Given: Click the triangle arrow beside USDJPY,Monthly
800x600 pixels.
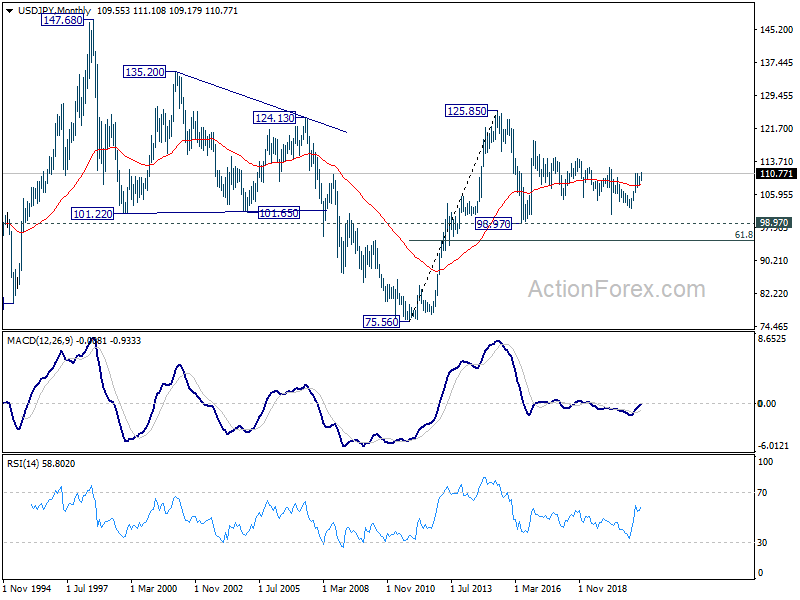Looking at the screenshot, I should tap(6, 11).
